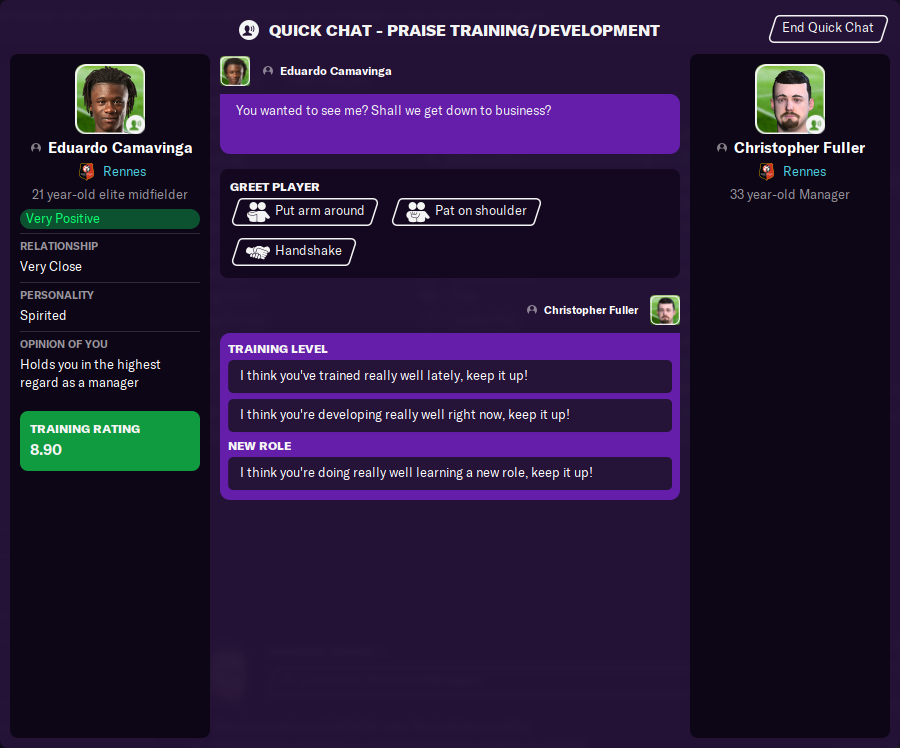End the quick chat
900x748 pixels.
(x=828, y=28)
